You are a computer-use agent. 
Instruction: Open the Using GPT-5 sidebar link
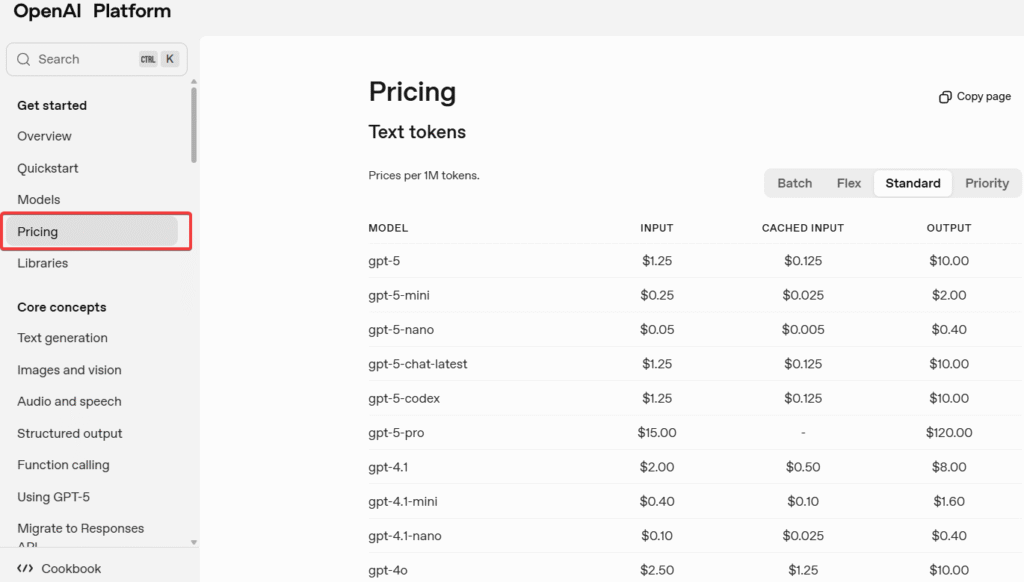(54, 497)
